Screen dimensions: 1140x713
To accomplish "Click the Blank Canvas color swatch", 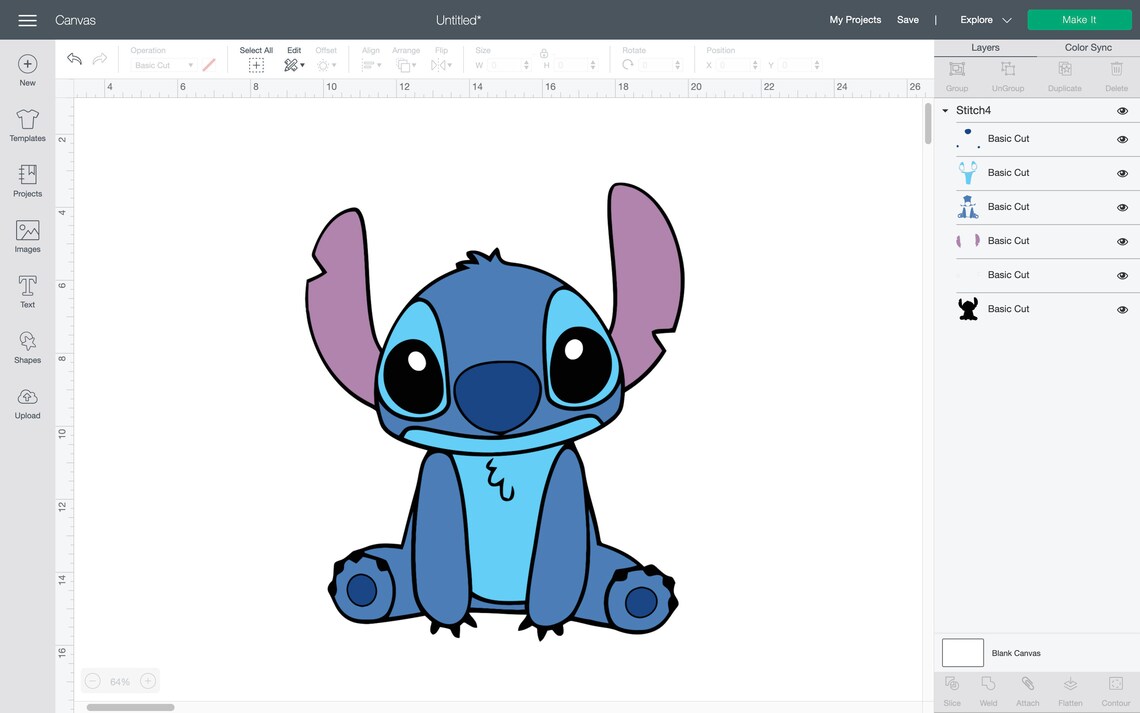I will [962, 652].
